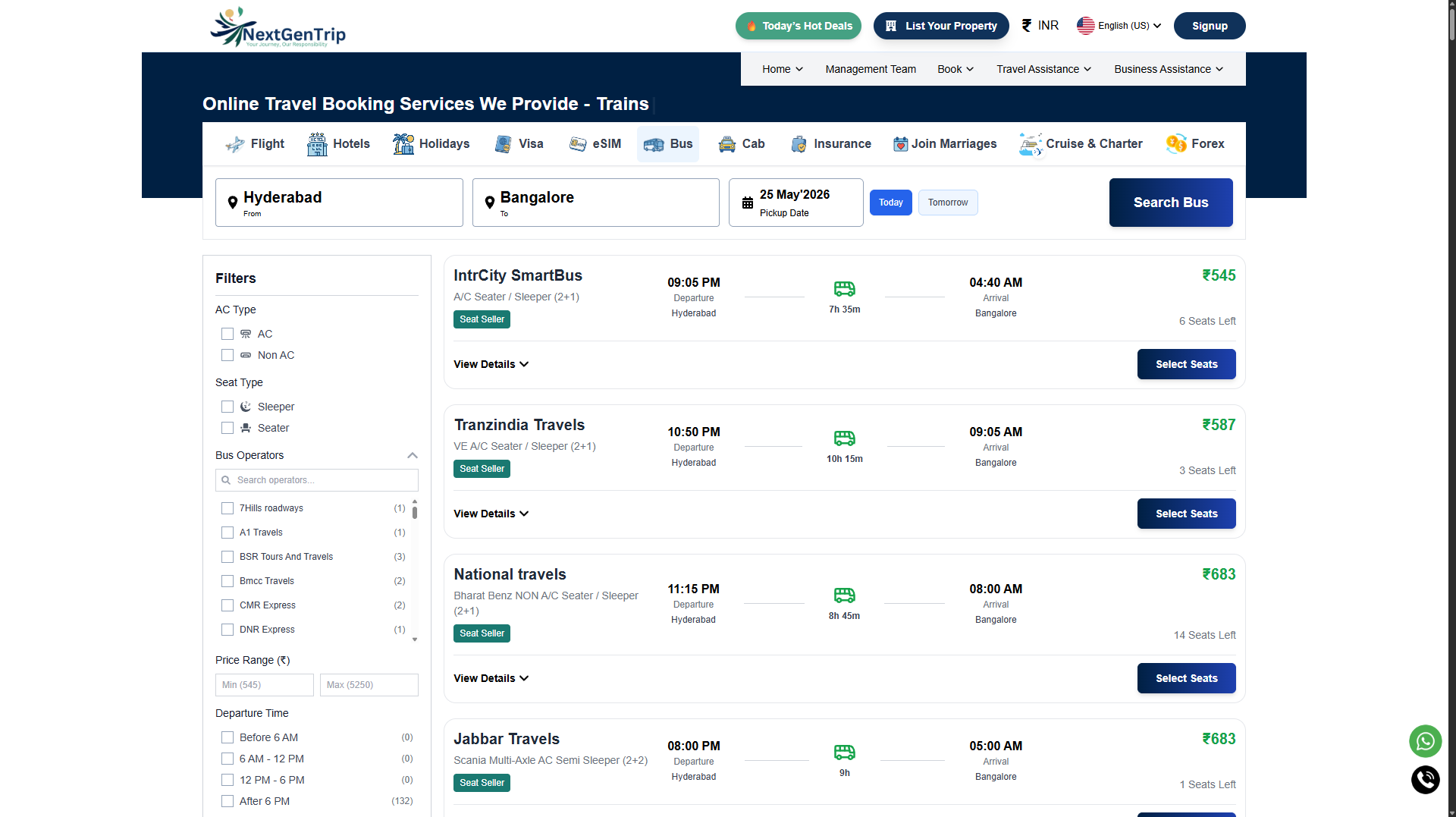Enable the Non AC filter checkbox

[x=227, y=355]
